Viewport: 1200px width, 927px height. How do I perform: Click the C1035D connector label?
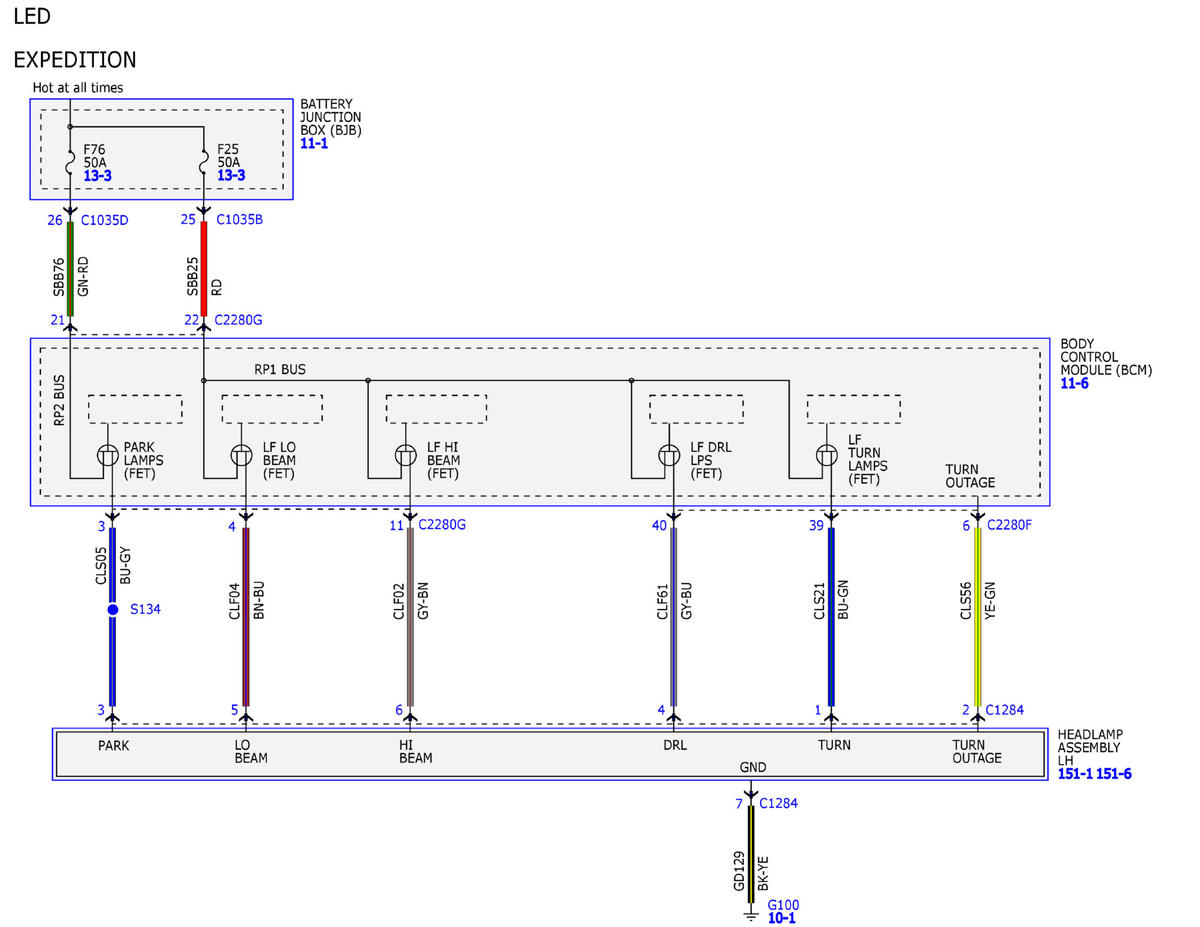(104, 220)
